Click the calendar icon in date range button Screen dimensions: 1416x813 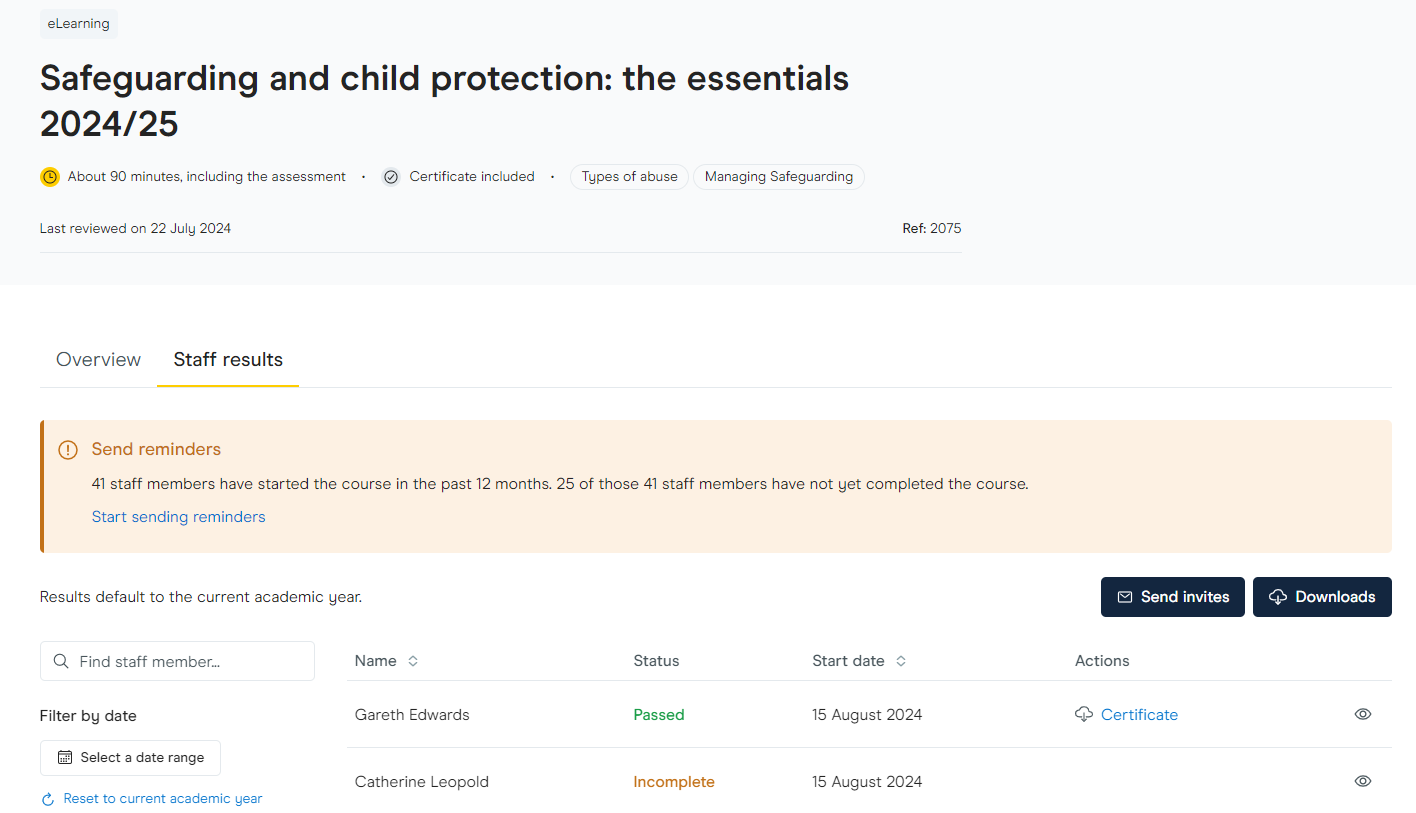tap(65, 758)
